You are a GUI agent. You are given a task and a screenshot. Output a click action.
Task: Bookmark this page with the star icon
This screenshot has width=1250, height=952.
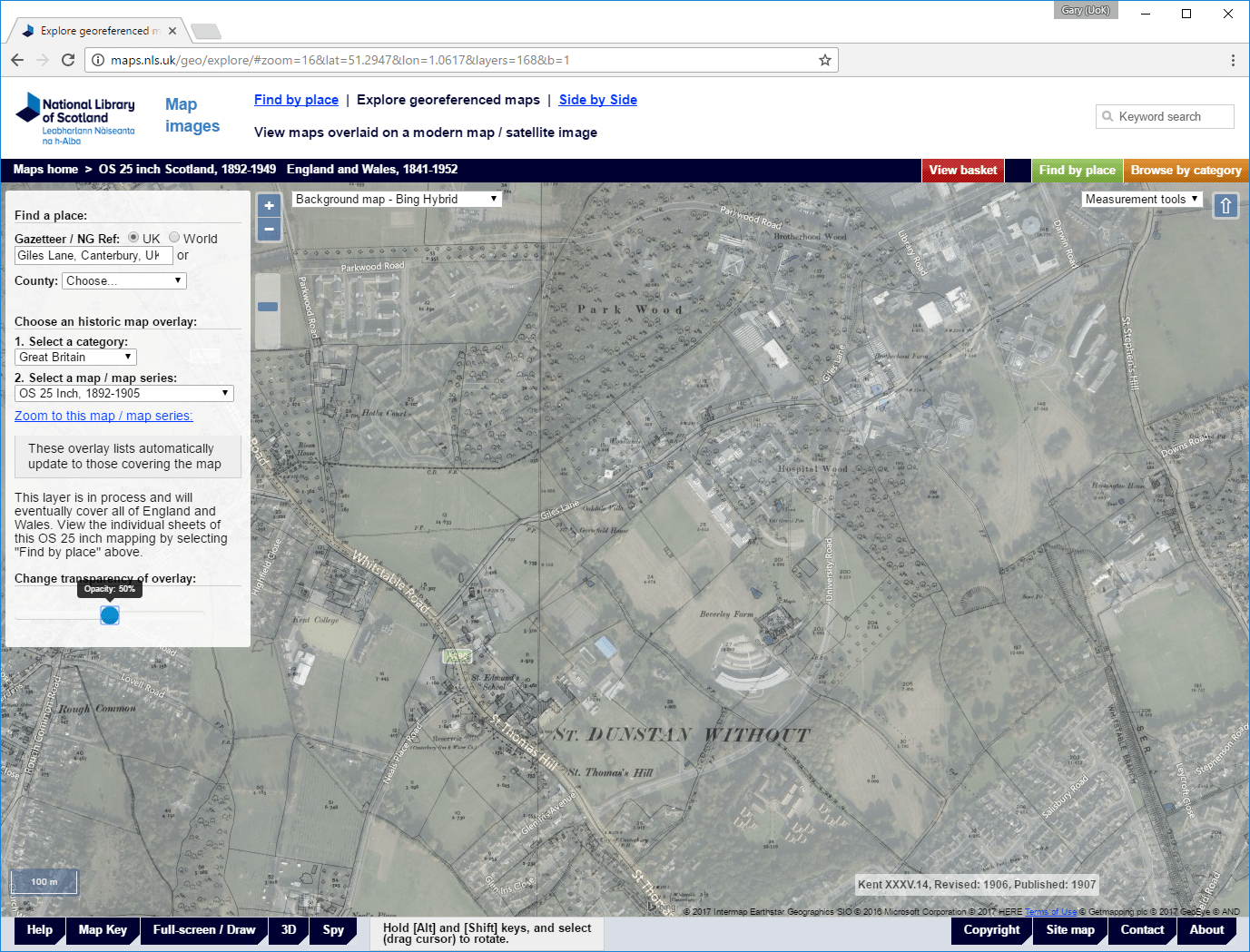pyautogui.click(x=824, y=60)
